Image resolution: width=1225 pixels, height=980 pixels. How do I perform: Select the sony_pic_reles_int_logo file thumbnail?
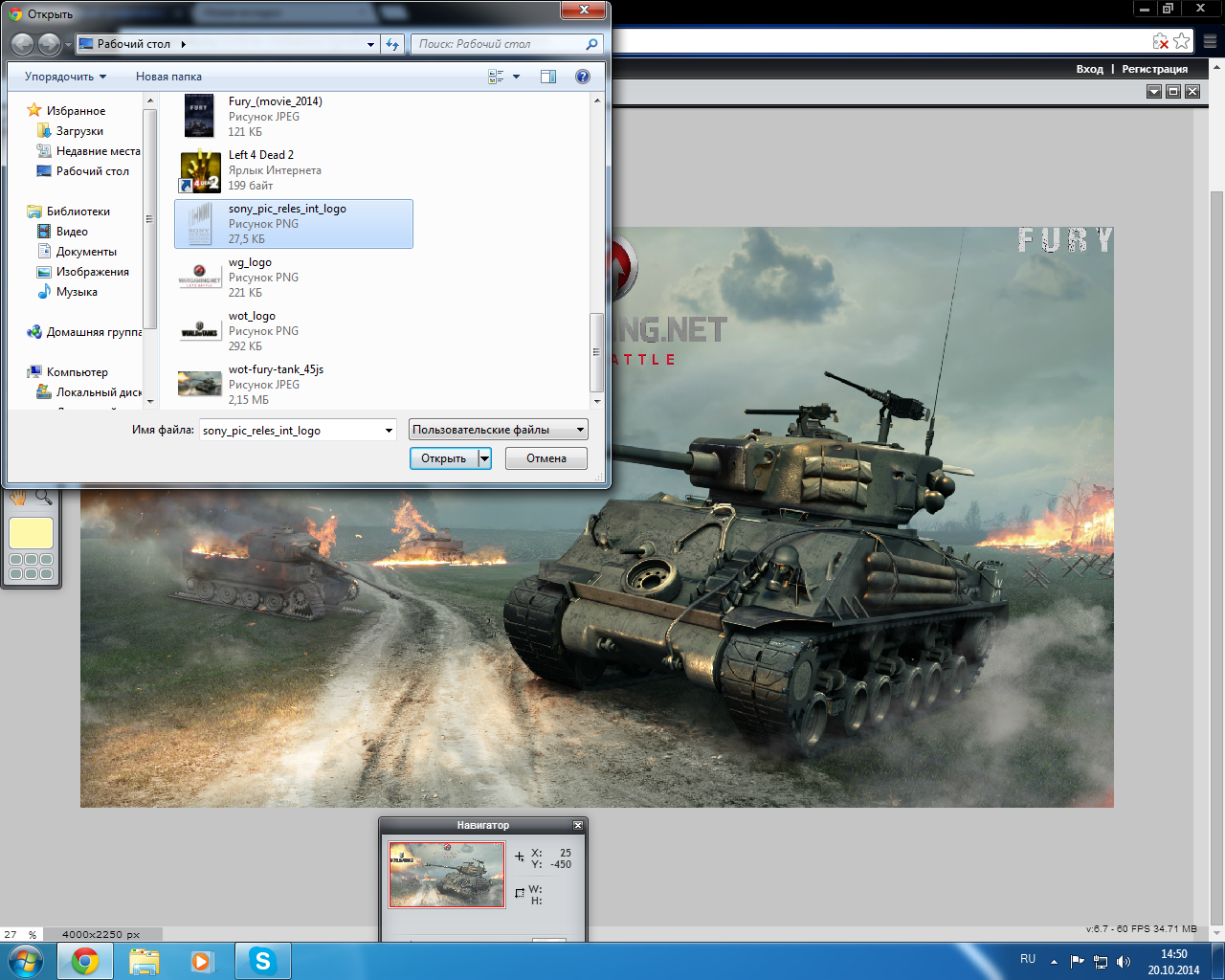coord(199,224)
